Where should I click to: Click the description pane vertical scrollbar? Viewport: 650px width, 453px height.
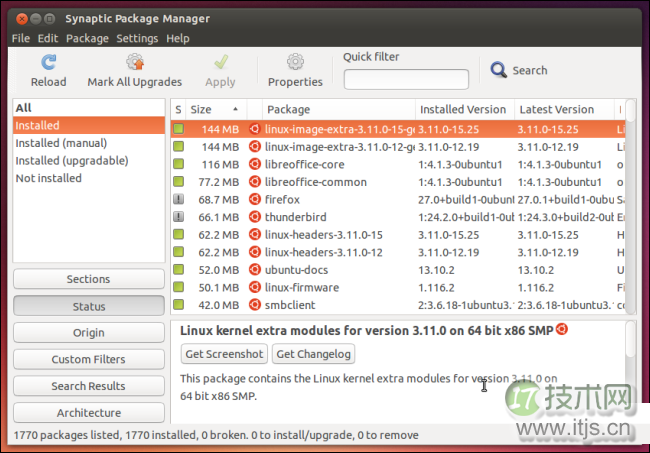pos(631,371)
